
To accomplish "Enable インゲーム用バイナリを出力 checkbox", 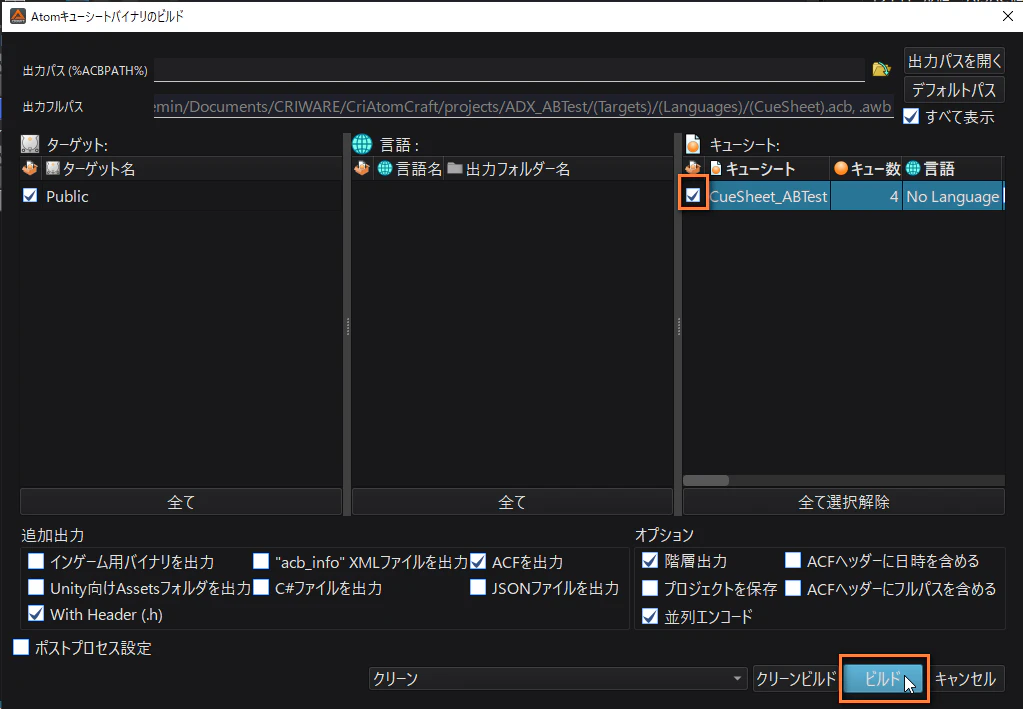I will (37, 561).
